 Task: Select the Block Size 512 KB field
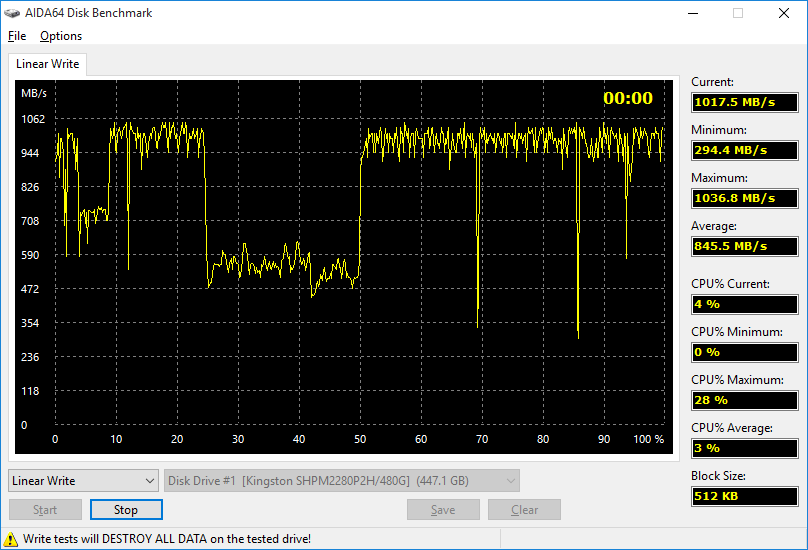(744, 496)
